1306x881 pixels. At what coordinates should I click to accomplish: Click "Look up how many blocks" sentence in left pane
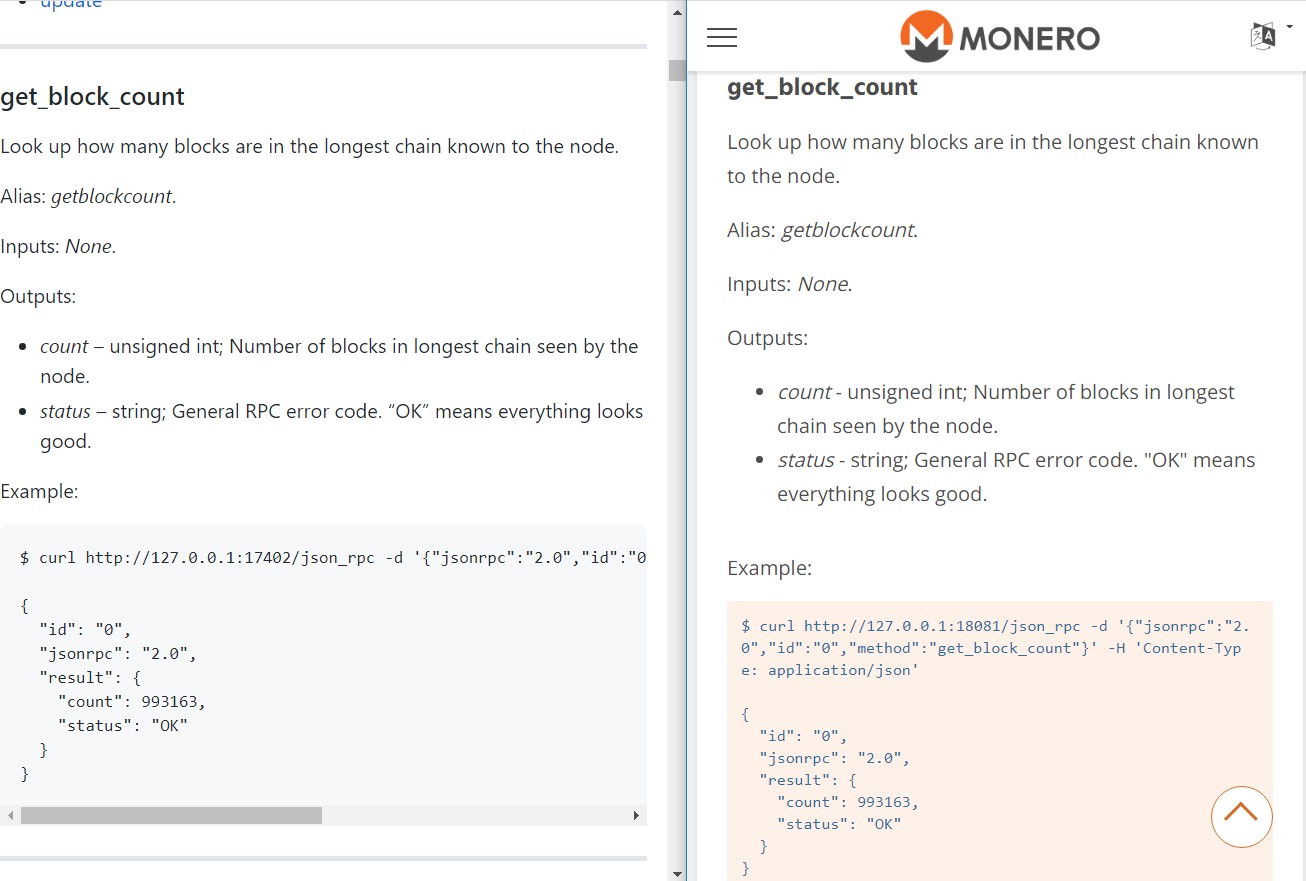coord(310,146)
